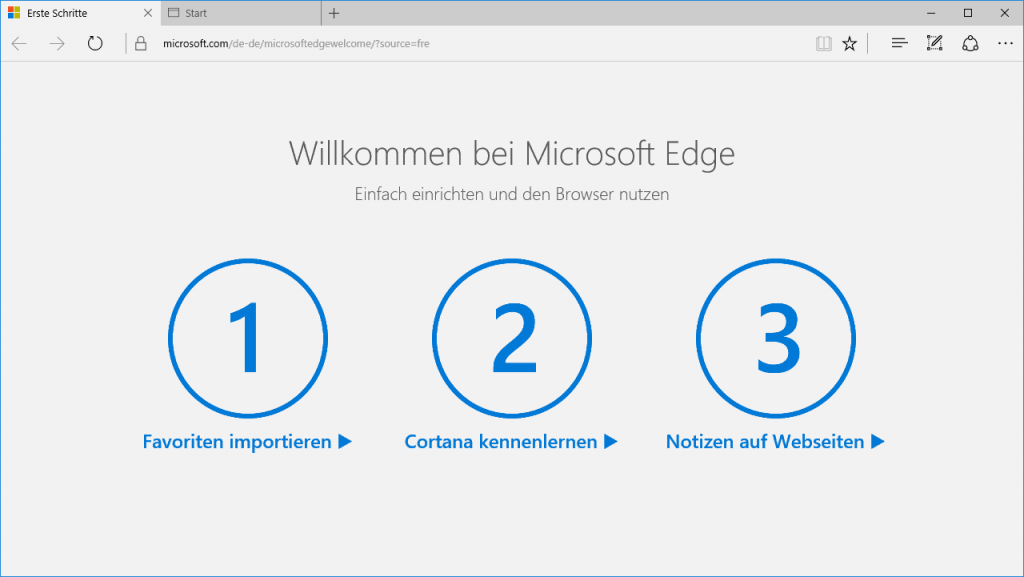1024x577 pixels.
Task: Open a new tab with the plus button
Action: [x=334, y=13]
